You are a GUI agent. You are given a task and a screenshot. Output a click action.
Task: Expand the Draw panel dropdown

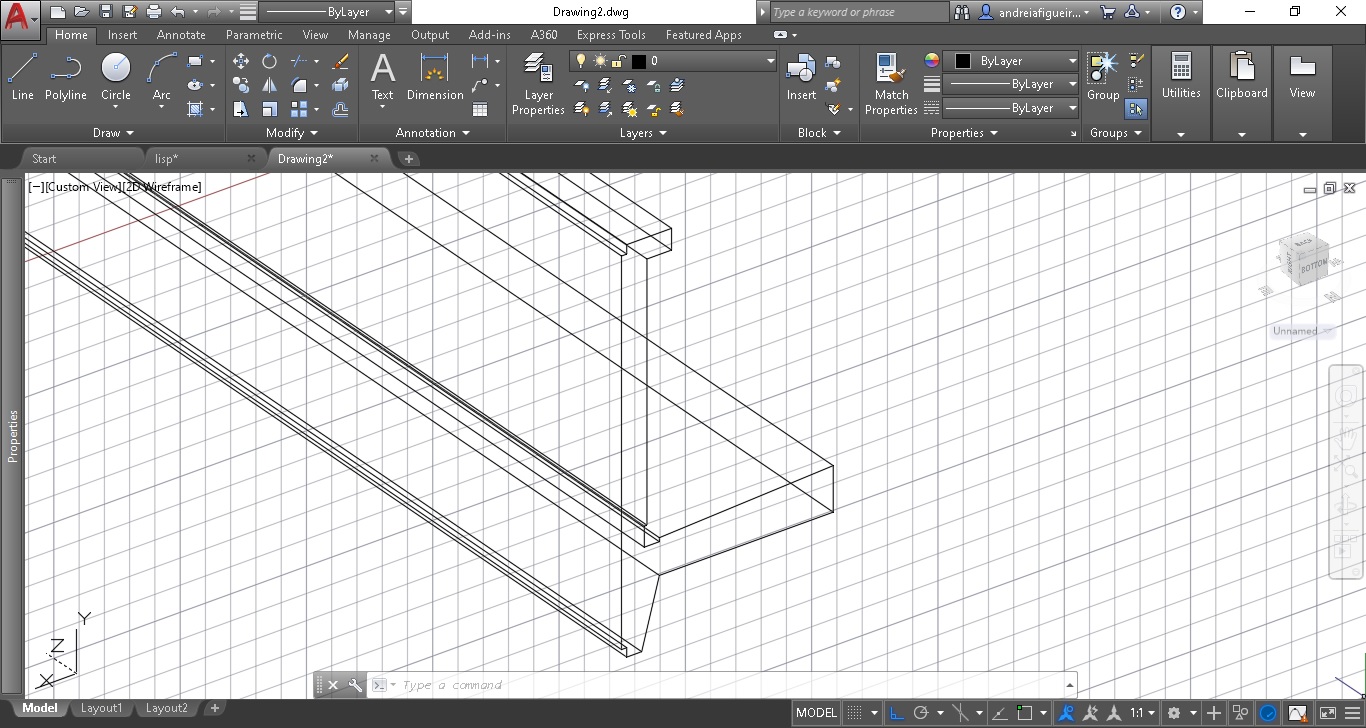tap(113, 133)
